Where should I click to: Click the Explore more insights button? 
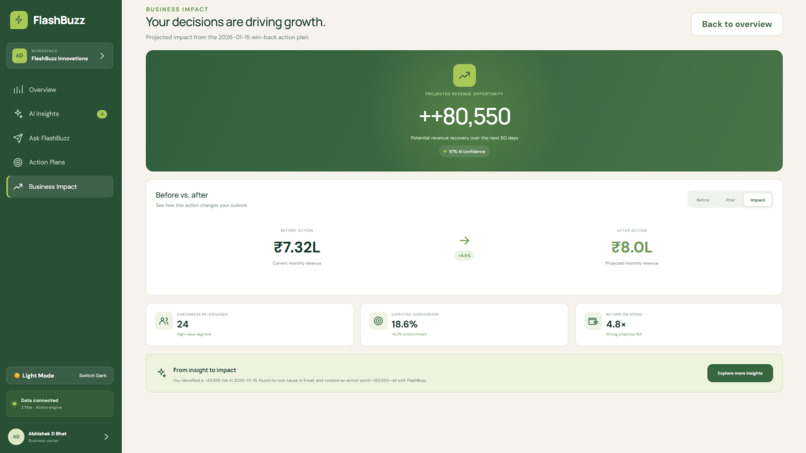click(740, 373)
